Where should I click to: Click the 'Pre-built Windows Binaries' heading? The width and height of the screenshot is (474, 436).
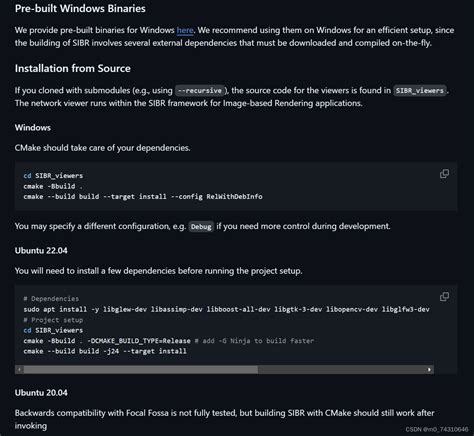[80, 8]
